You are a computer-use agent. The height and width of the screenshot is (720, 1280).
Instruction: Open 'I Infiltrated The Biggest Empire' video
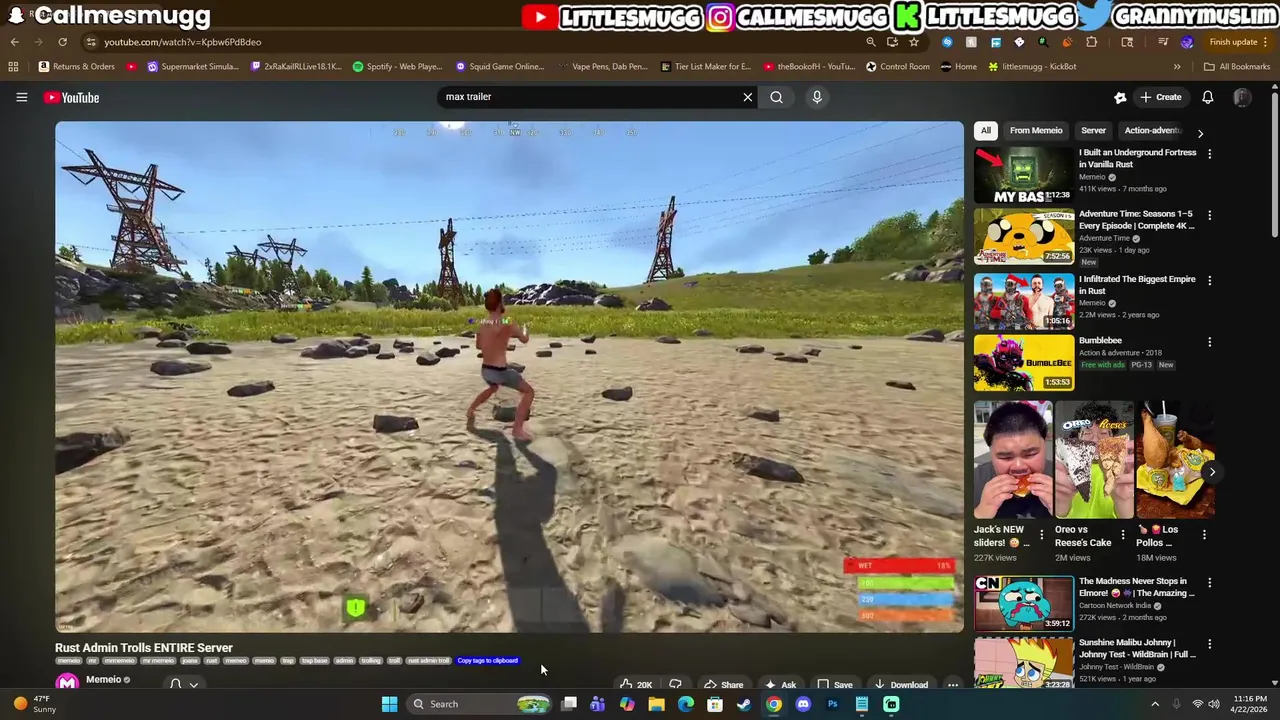(x=1023, y=301)
